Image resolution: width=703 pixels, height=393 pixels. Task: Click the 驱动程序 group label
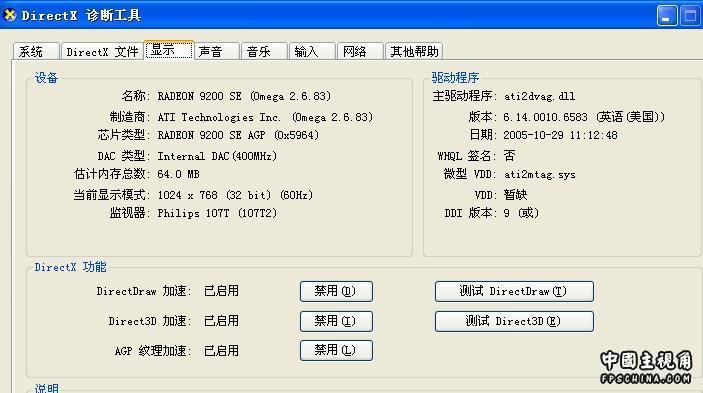pos(456,78)
